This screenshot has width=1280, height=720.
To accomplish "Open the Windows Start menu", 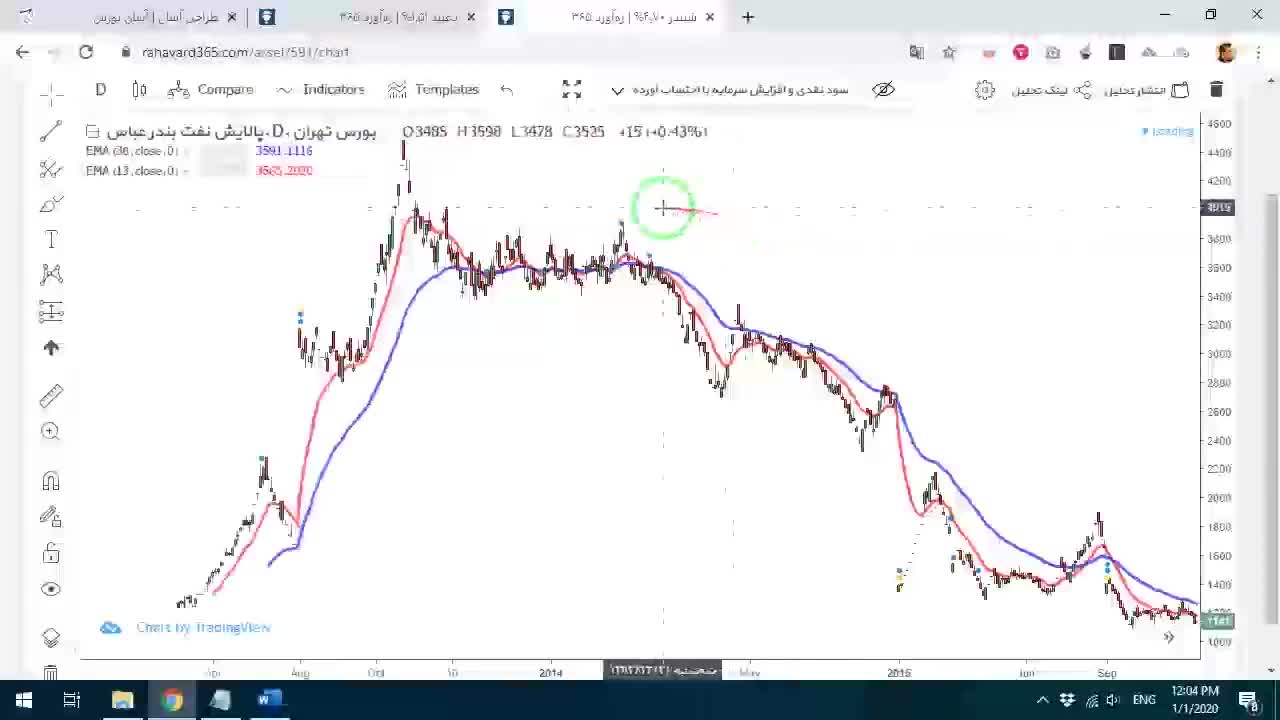I will coord(24,700).
